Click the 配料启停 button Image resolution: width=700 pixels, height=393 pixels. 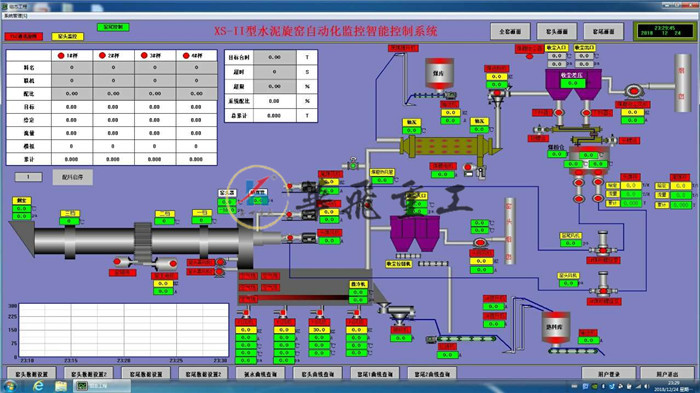pyautogui.click(x=73, y=177)
